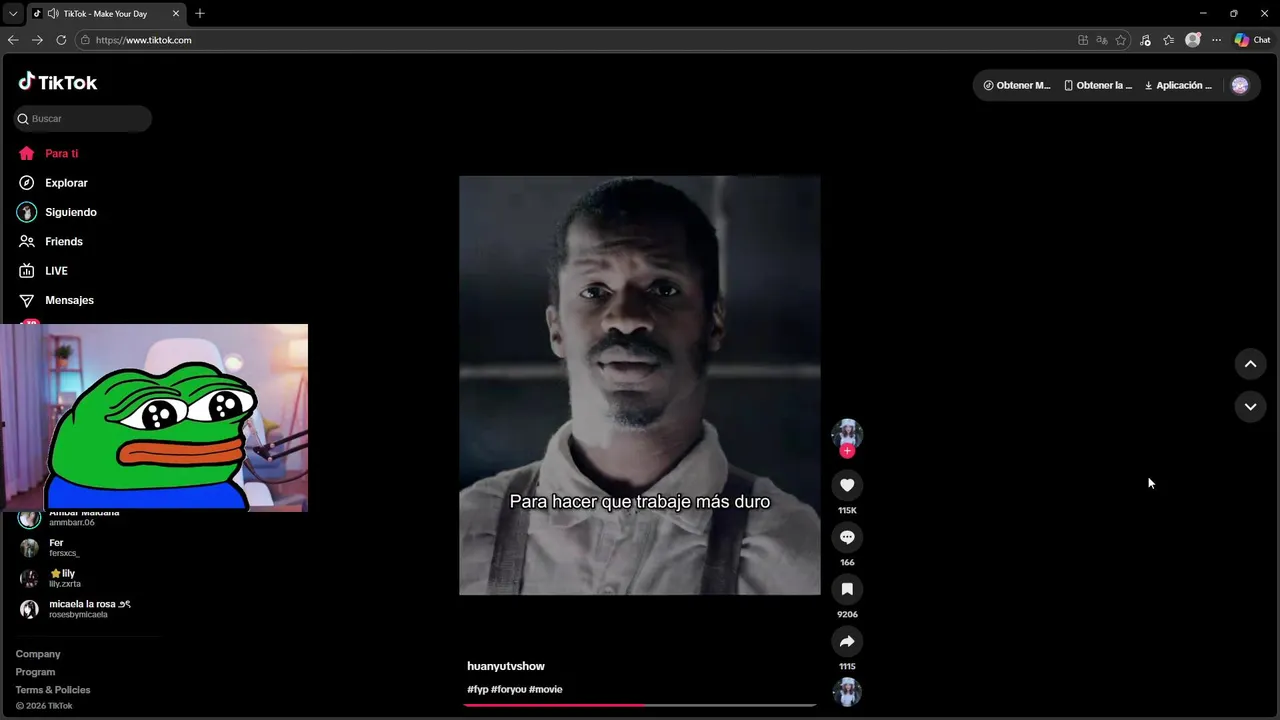Viewport: 1280px width, 720px height.
Task: Open Copilot Chat button
Action: tap(1253, 40)
